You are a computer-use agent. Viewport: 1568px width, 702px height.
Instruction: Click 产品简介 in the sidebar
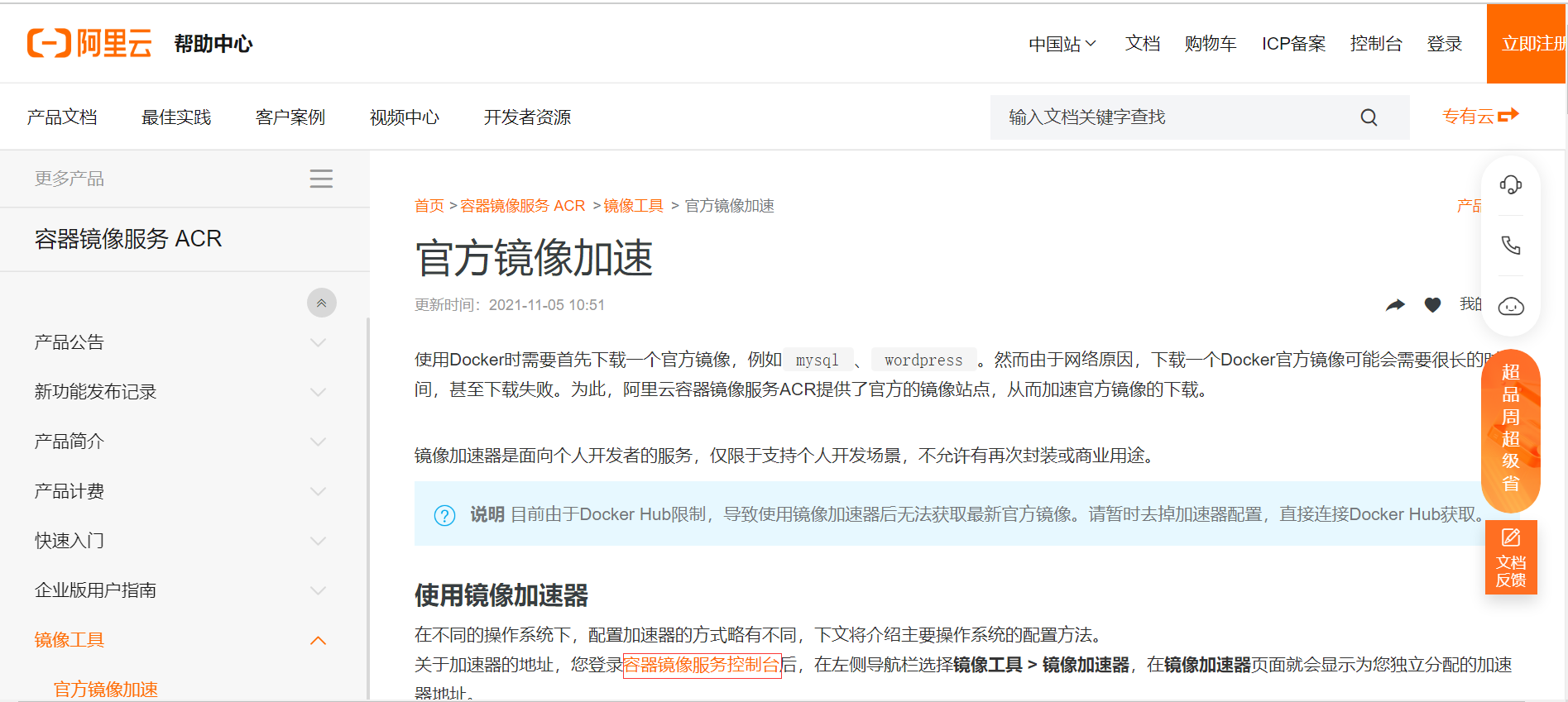(70, 442)
